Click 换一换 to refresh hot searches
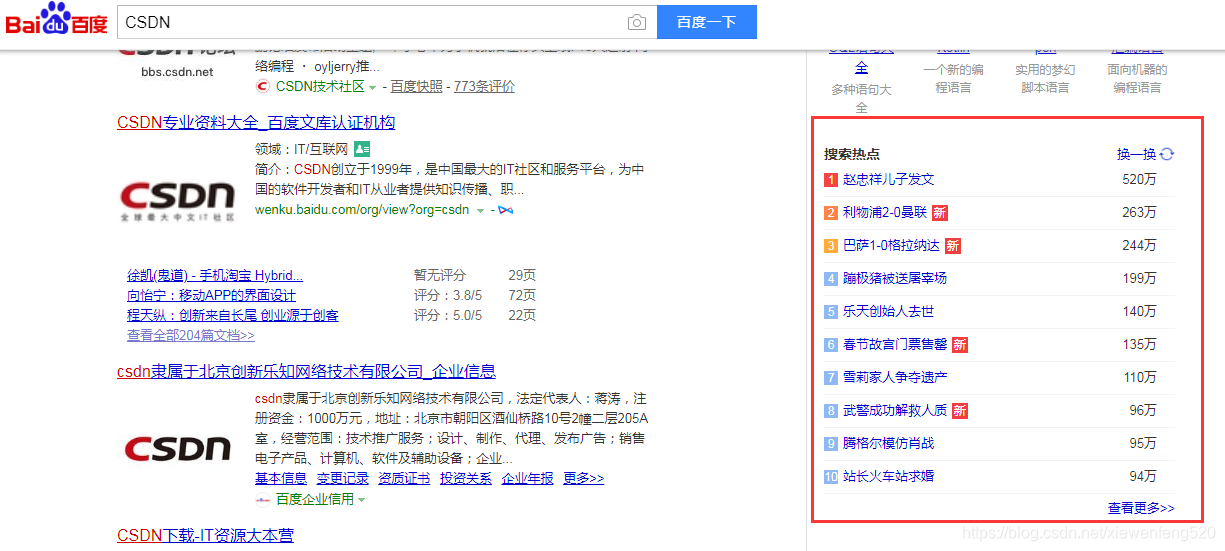Viewport: 1225px width, 551px height. click(x=1136, y=154)
